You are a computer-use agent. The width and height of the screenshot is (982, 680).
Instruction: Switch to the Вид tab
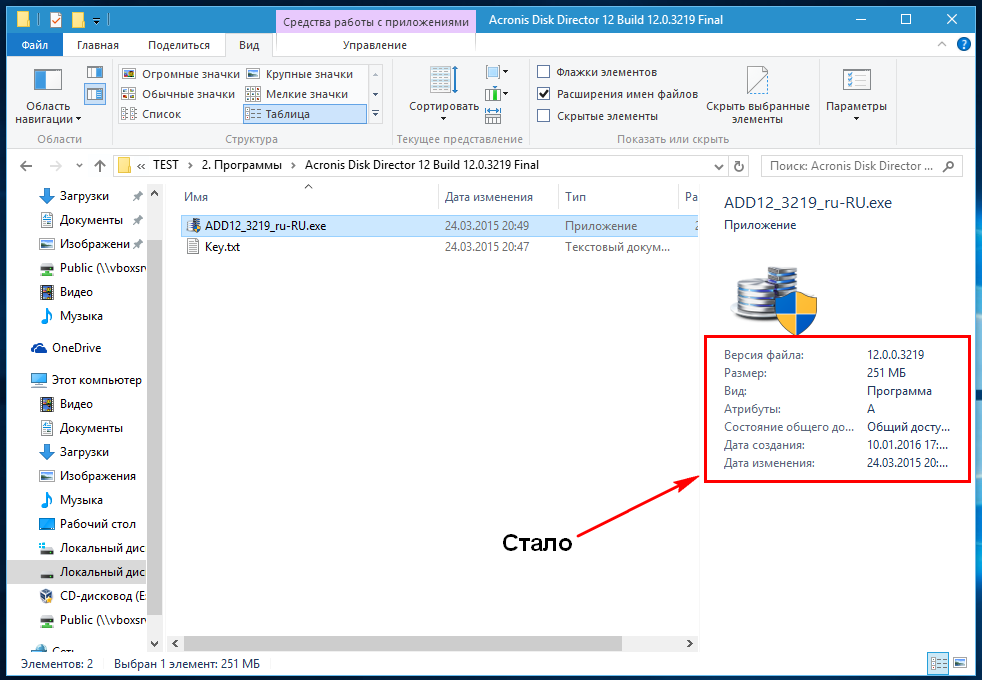tap(249, 45)
